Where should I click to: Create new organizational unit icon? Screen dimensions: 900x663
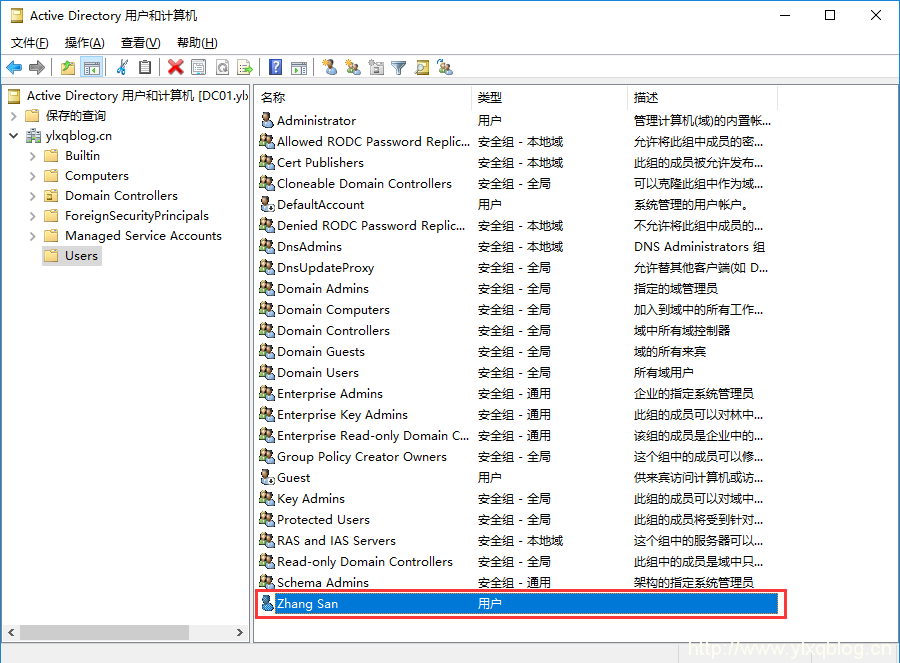coord(376,68)
